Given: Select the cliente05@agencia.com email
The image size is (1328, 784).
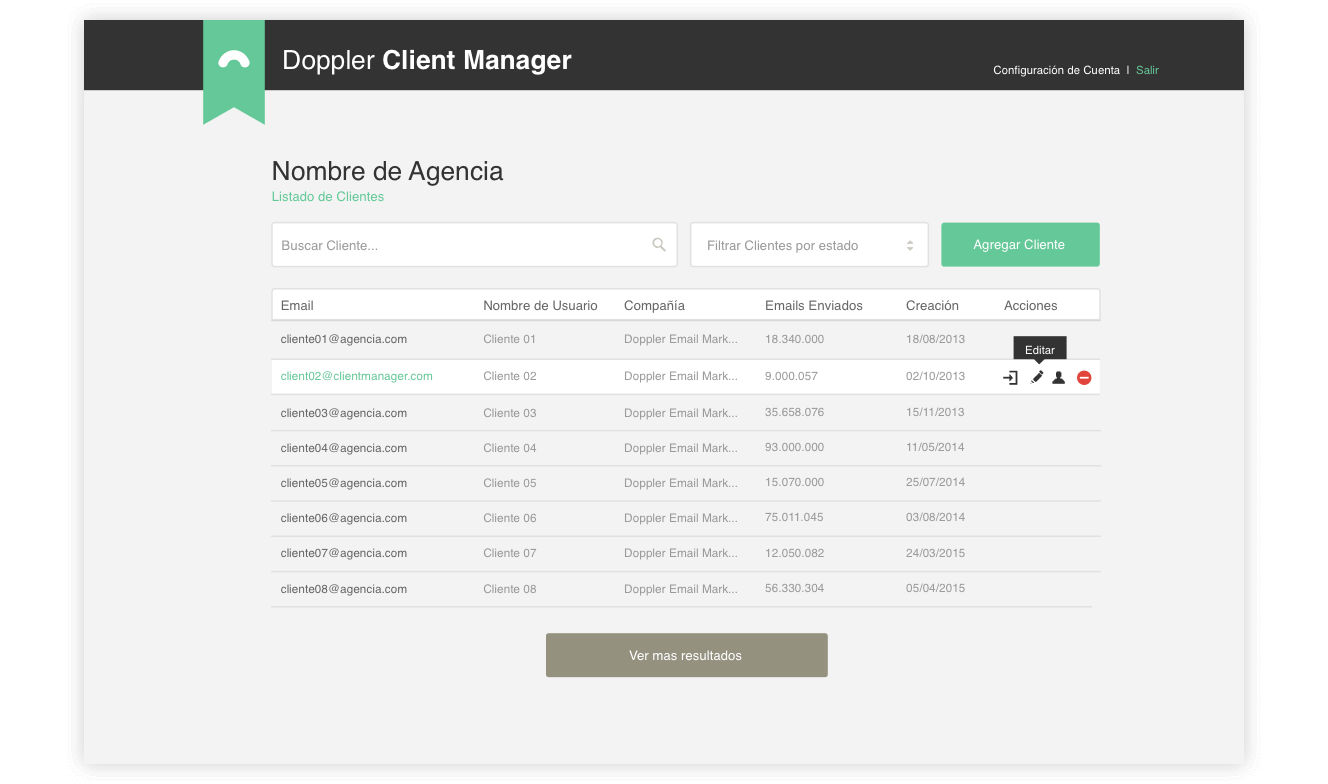Looking at the screenshot, I should coord(344,483).
